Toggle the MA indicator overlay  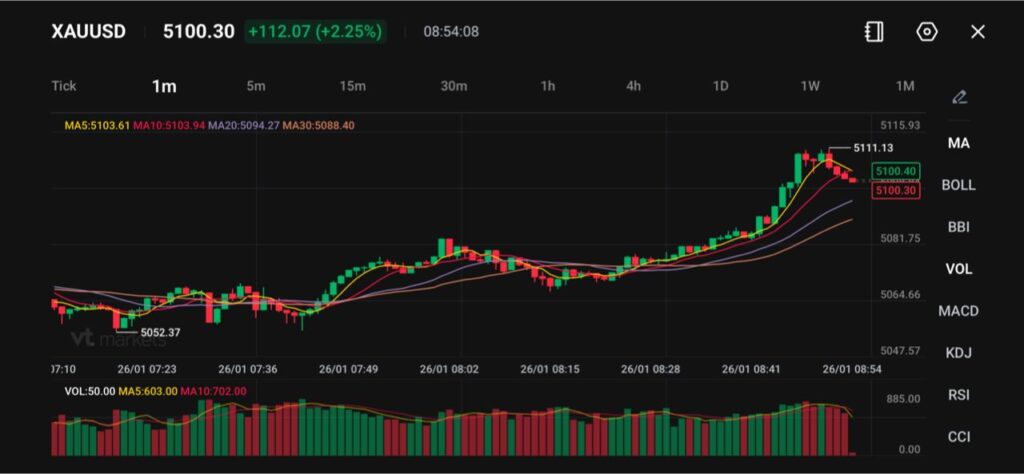[958, 143]
